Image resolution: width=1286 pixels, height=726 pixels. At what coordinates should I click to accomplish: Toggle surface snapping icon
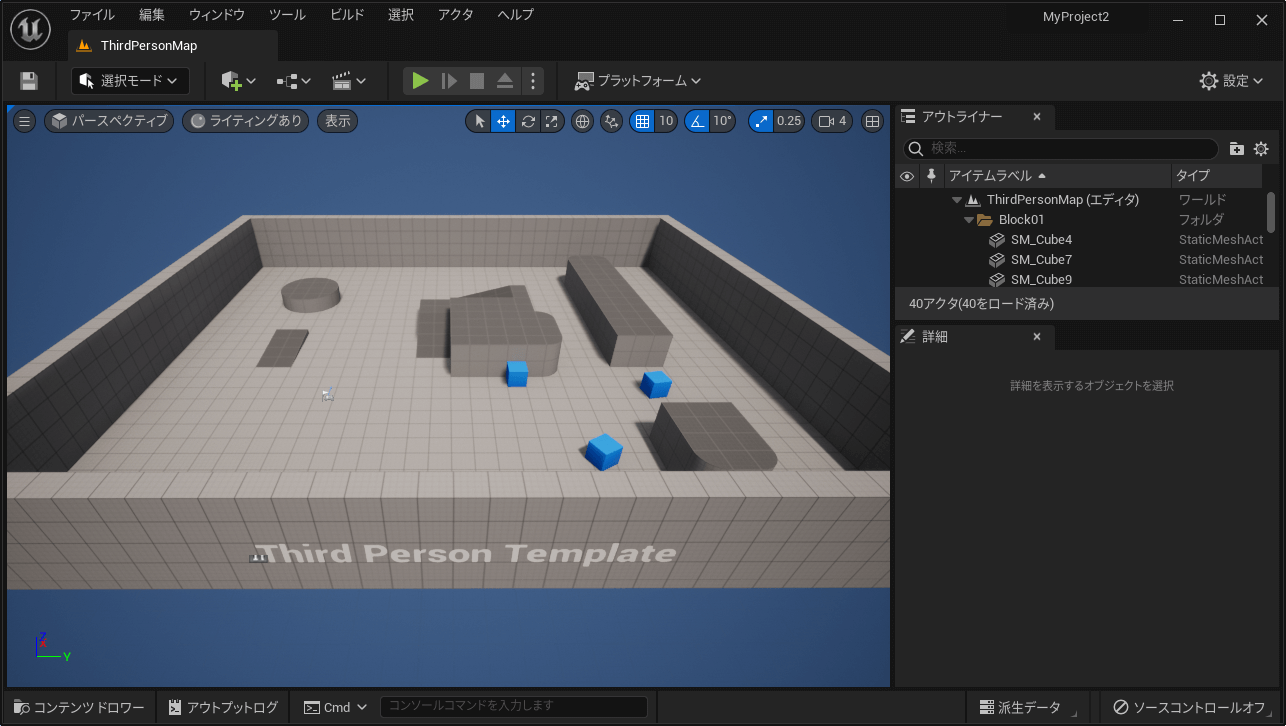[612, 121]
